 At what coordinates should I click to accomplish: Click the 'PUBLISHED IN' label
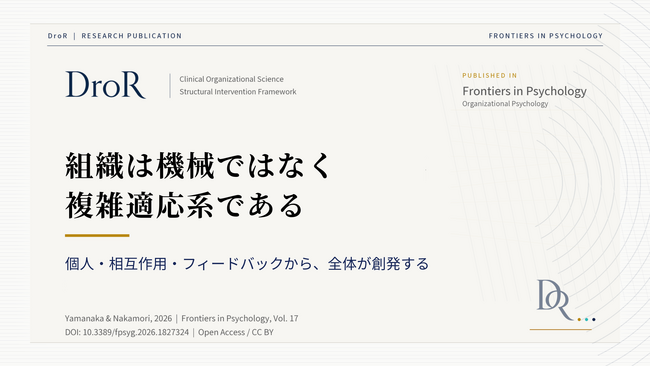click(490, 75)
